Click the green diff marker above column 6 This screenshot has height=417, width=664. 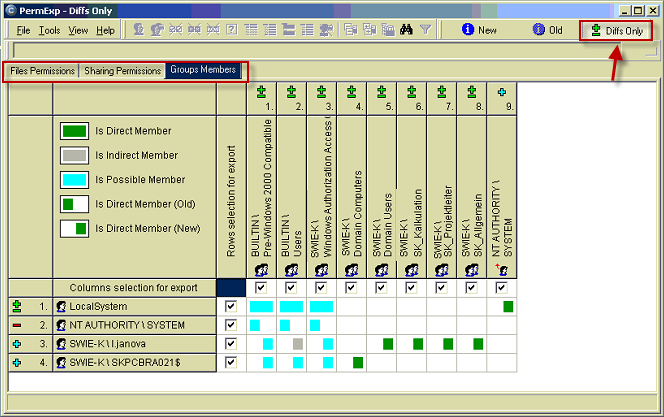[412, 91]
